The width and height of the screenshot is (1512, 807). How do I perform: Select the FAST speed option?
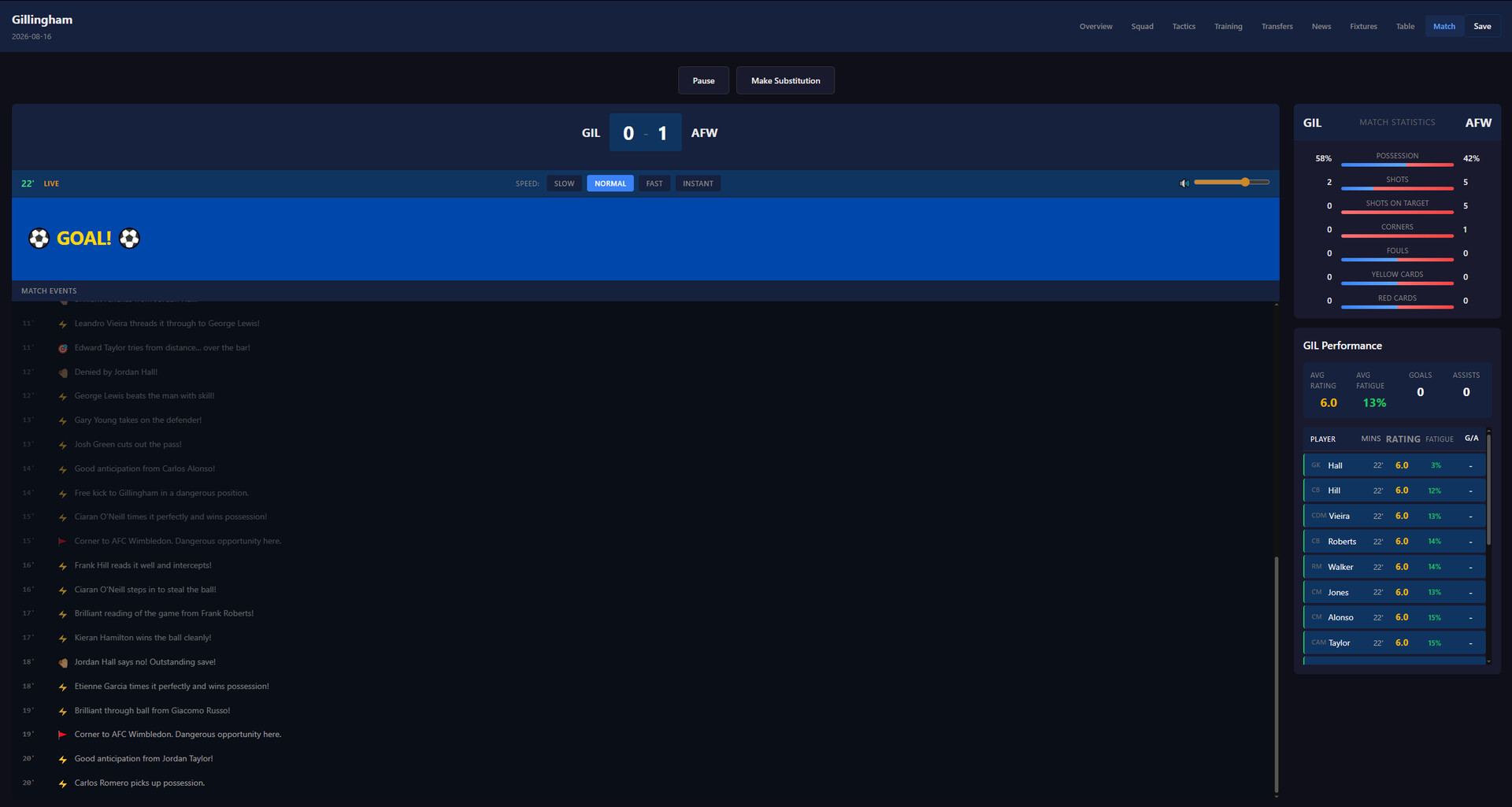[x=654, y=183]
